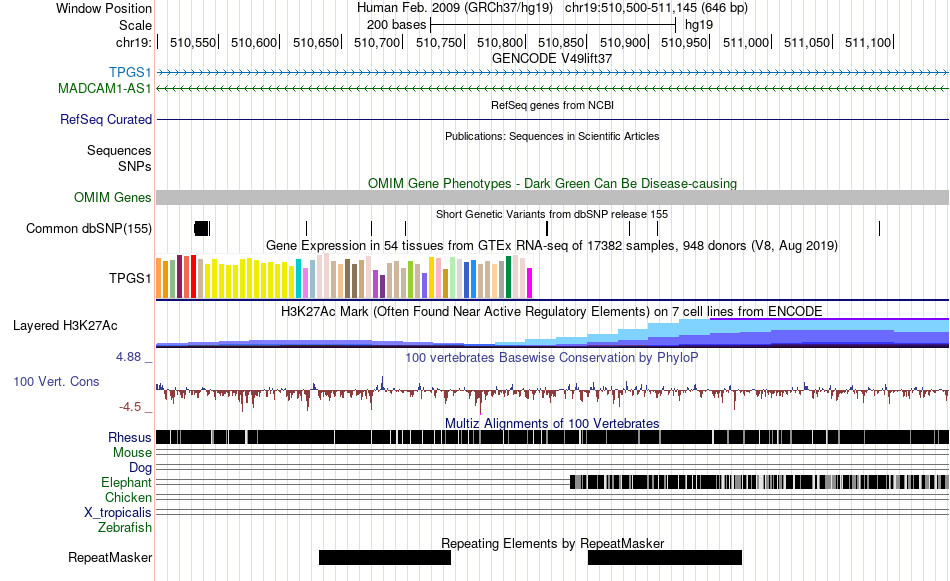Click the '100 Vert. Cons' track label
950x581 pixels.
point(56,382)
